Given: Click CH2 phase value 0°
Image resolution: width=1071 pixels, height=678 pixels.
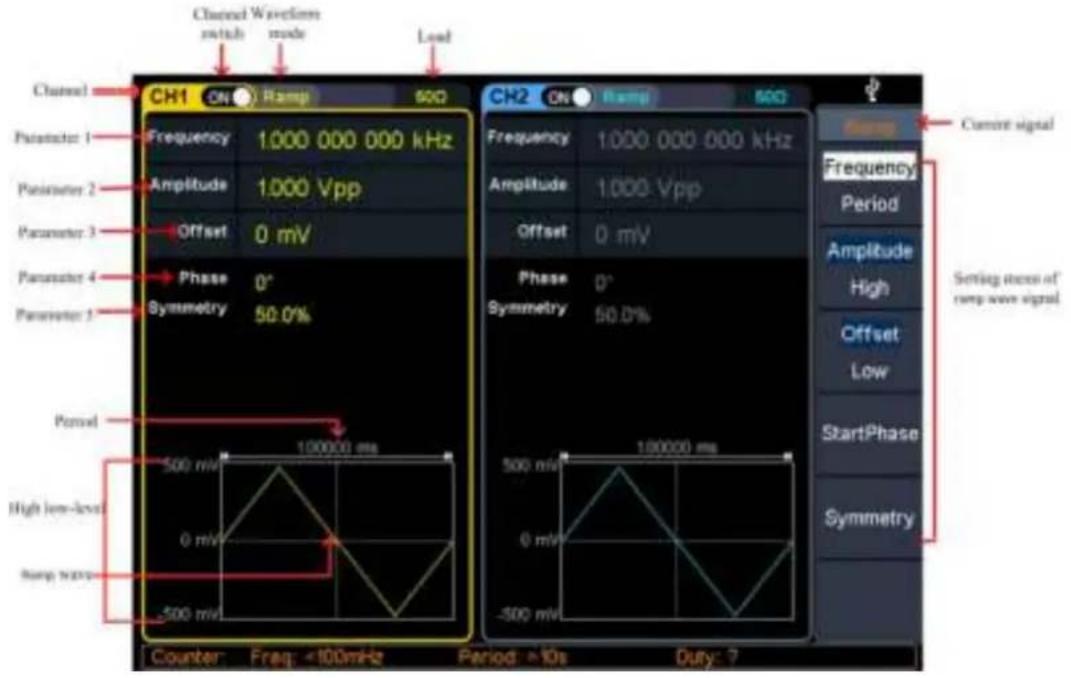Looking at the screenshot, I should pyautogui.click(x=603, y=283).
